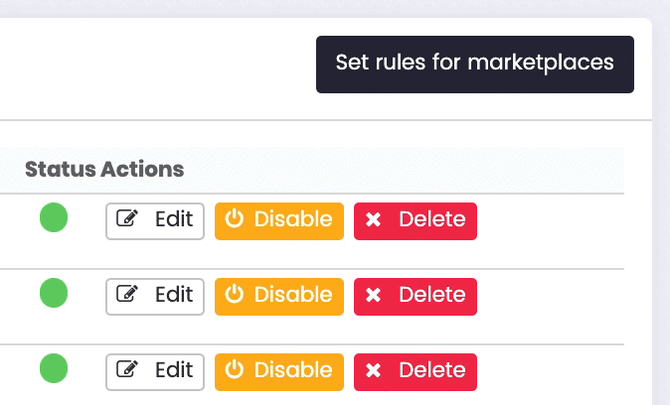Click the pencil icon in first row's Edit
Viewport: 670px width, 405px height.
tap(127, 220)
